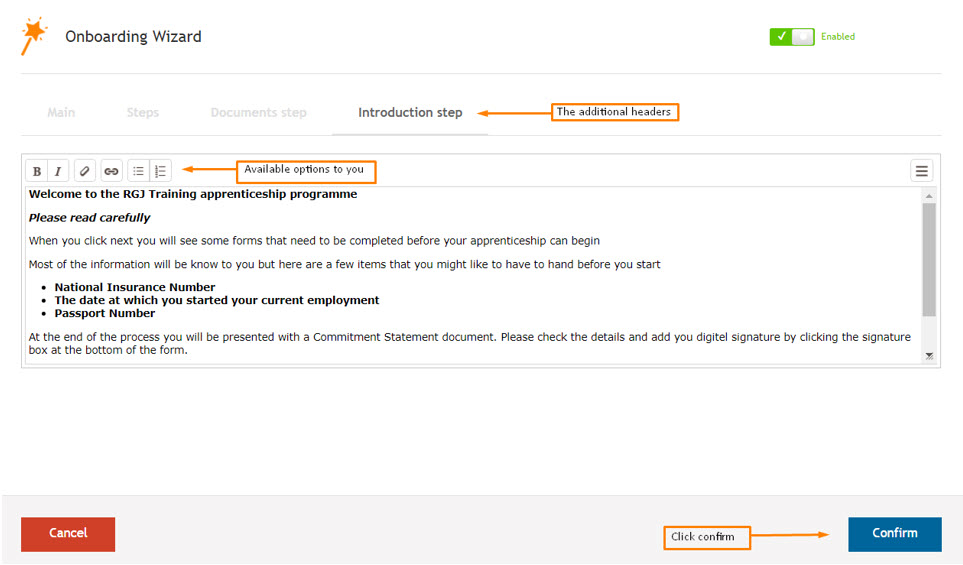Select the Documents step tab
The image size is (963, 565).
coord(259,112)
